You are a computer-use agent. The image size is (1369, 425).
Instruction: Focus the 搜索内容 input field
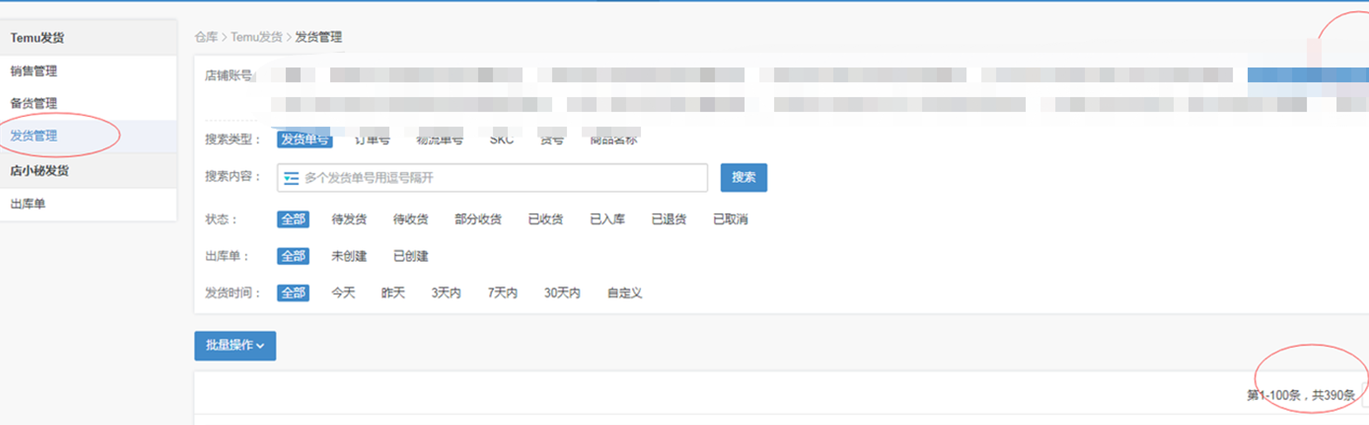[493, 178]
